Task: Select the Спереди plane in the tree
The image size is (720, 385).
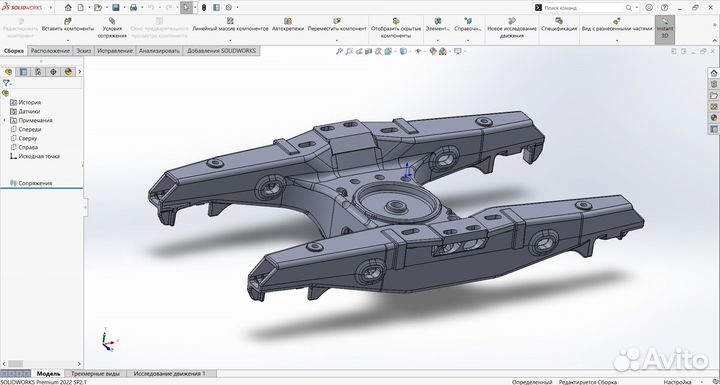Action: coord(29,130)
